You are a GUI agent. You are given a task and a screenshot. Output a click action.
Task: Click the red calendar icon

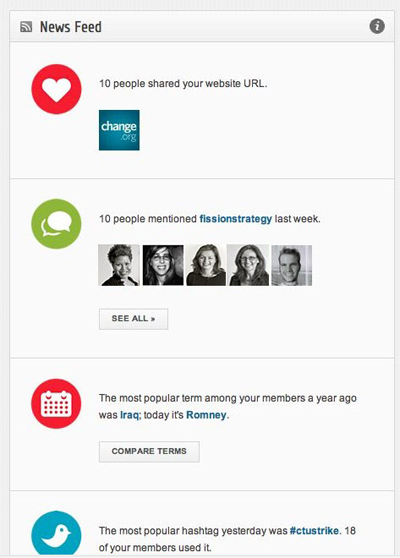[56, 404]
